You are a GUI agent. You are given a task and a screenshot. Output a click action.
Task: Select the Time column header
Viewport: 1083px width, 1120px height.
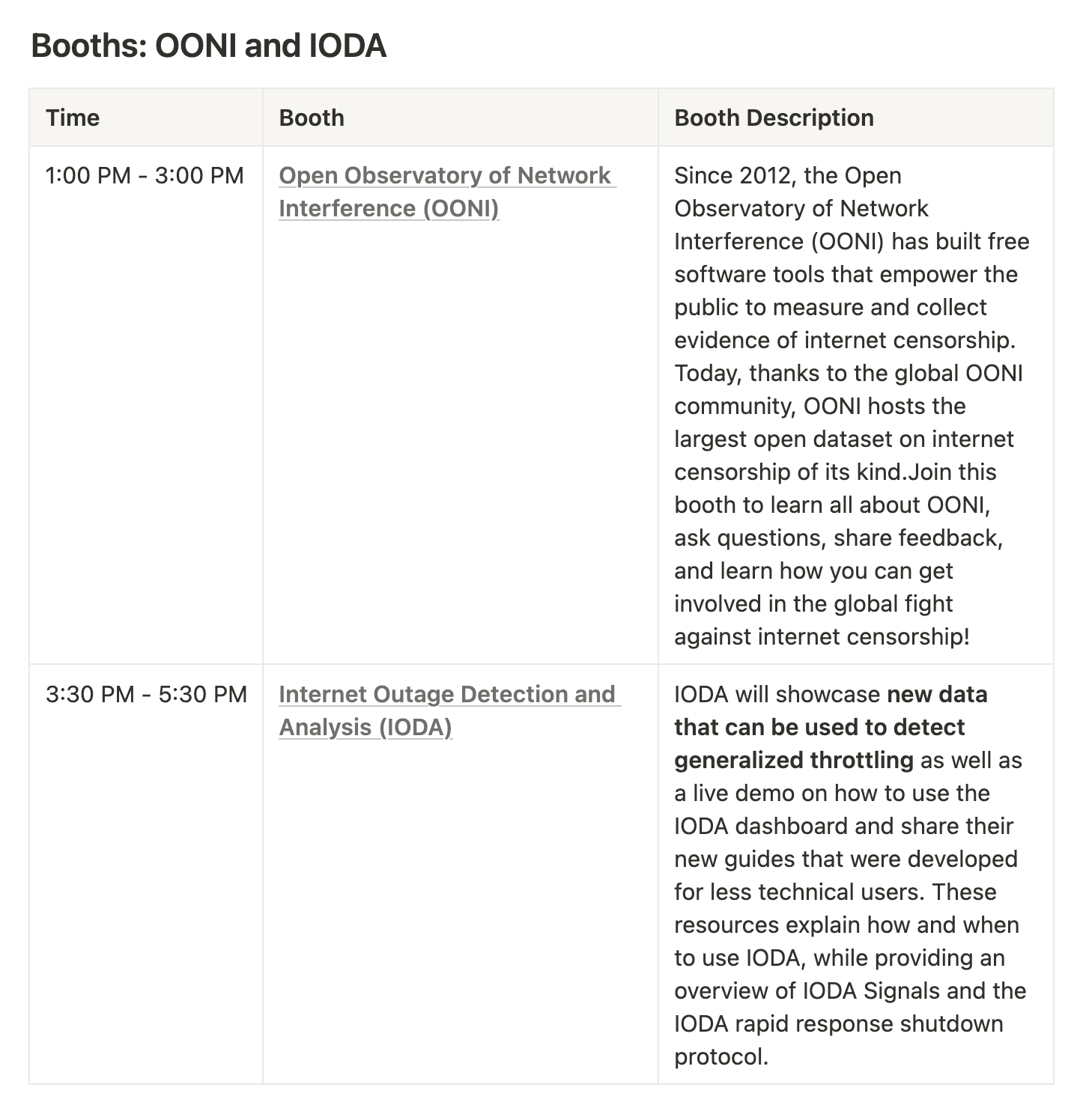[73, 118]
